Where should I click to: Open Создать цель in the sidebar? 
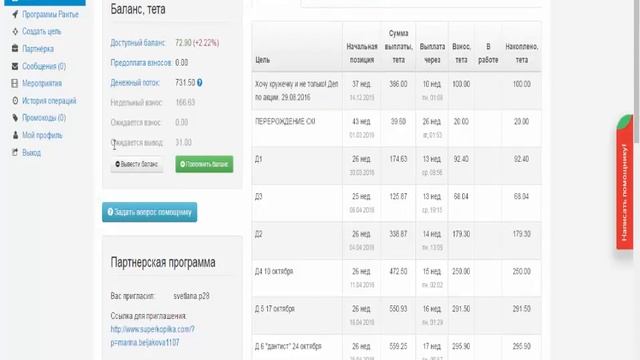point(41,31)
